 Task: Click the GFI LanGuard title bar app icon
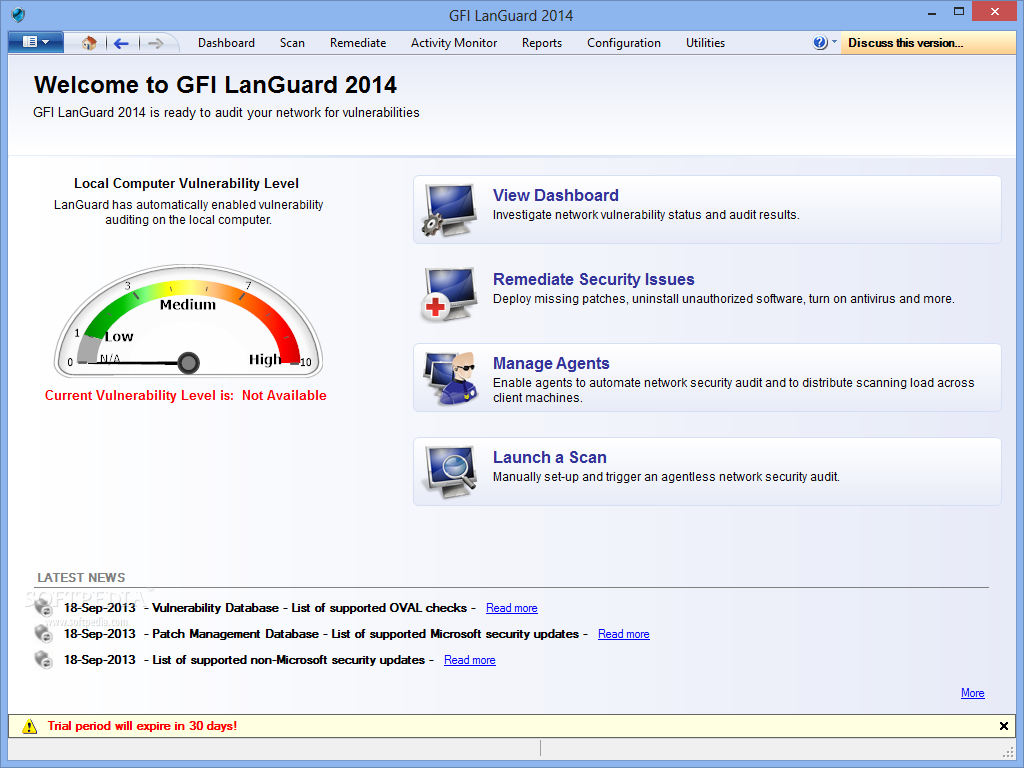(18, 14)
